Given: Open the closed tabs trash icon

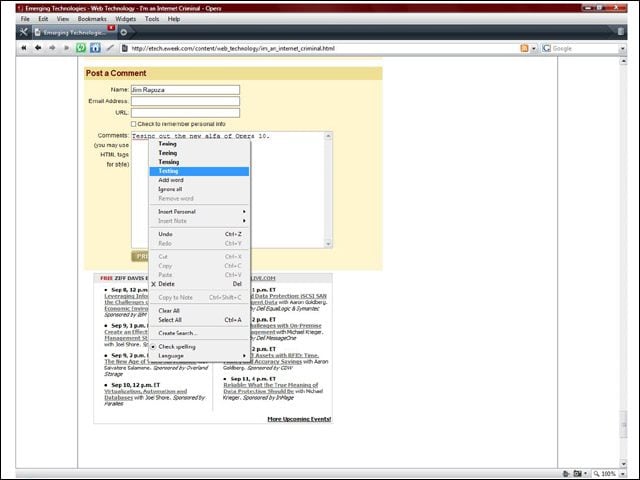Looking at the screenshot, I should 620,32.
